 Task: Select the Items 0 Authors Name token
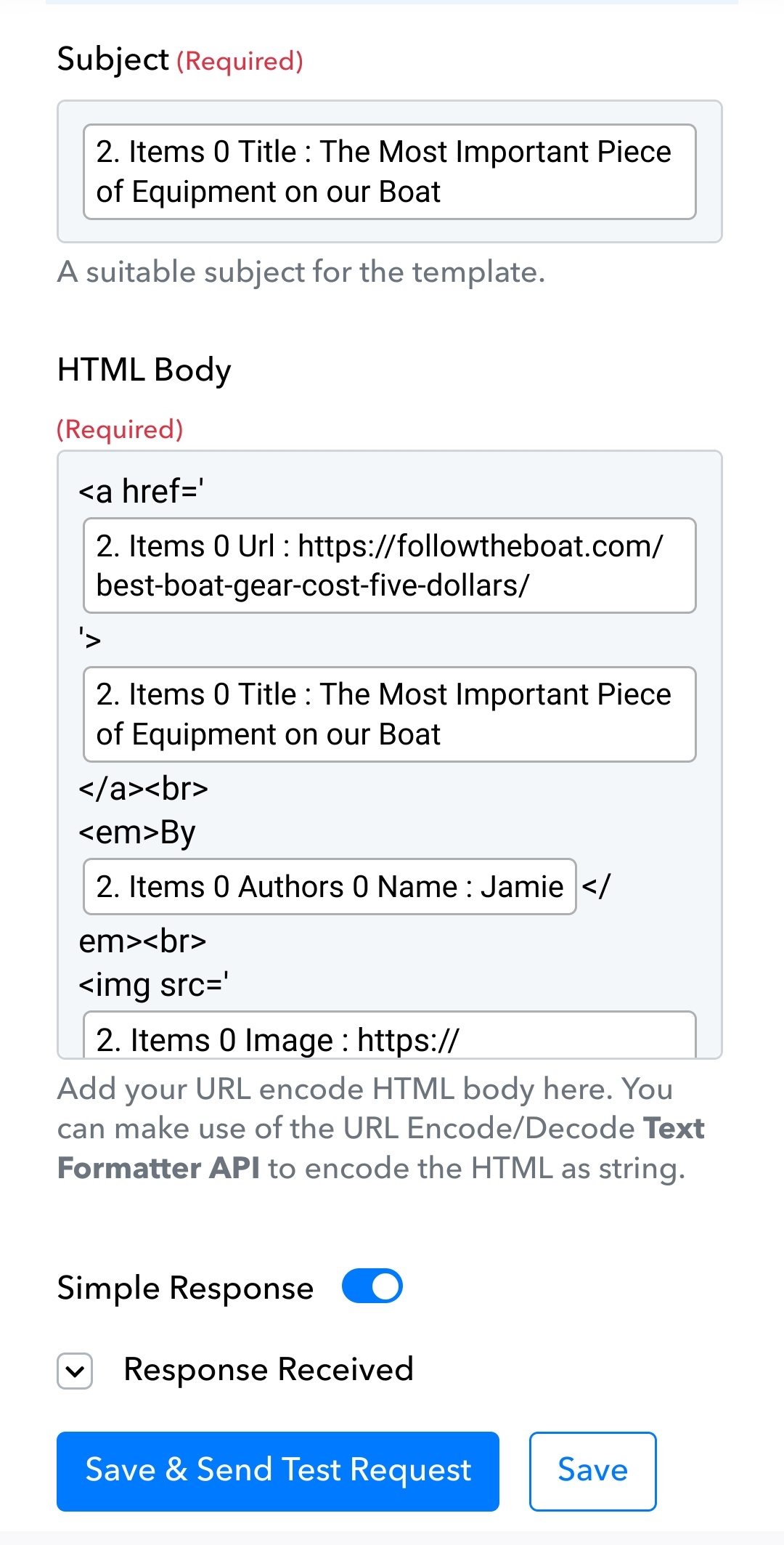click(330, 886)
